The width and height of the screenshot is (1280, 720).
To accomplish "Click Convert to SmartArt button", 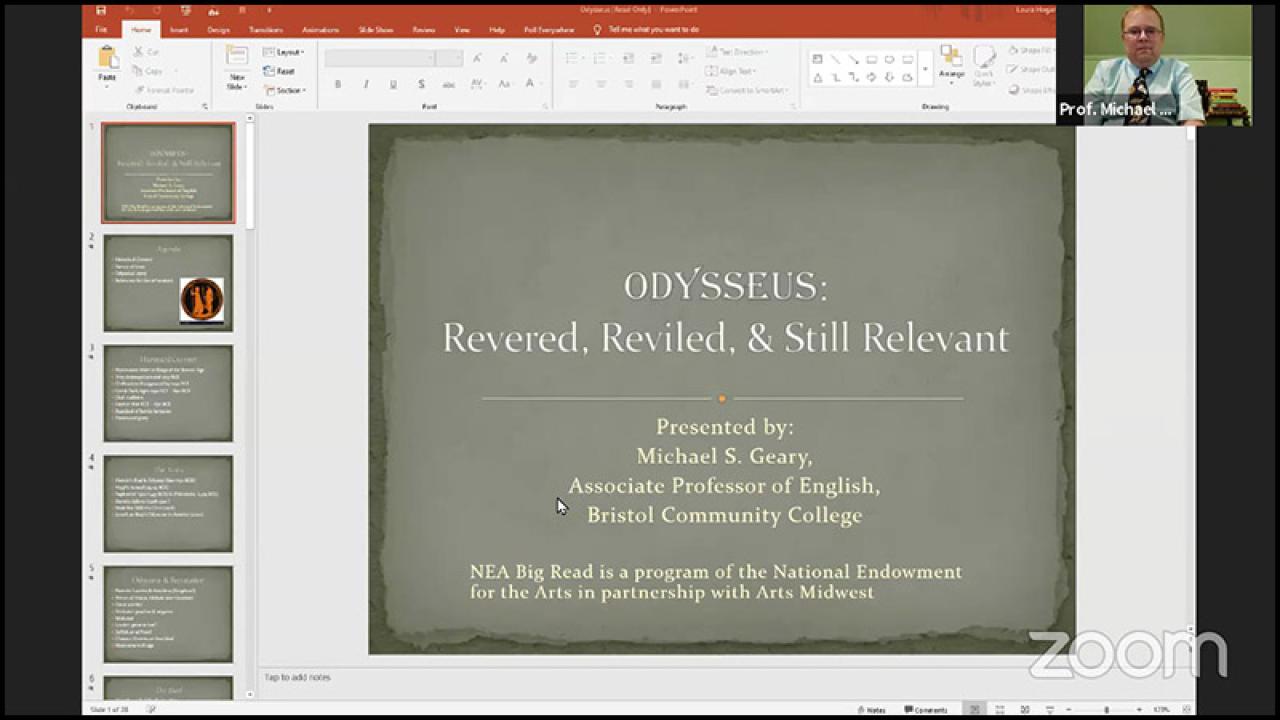I will [748, 90].
